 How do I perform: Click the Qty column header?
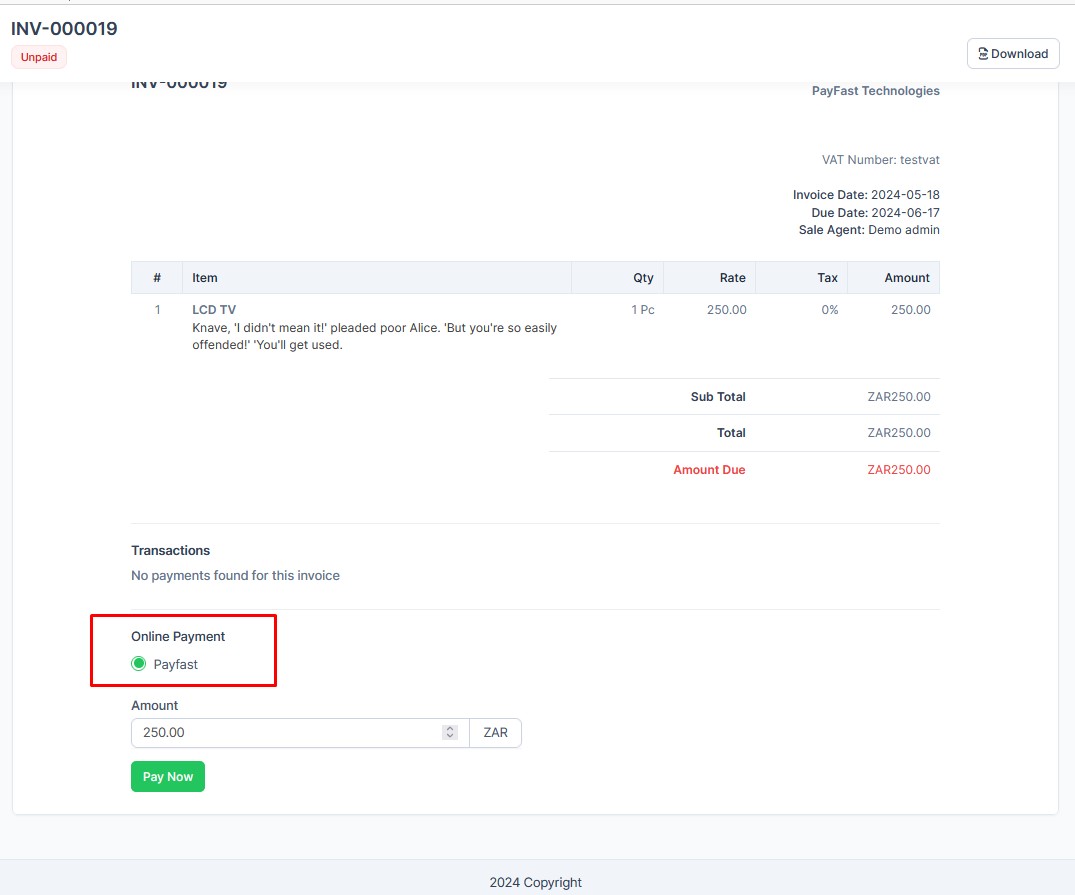click(643, 277)
